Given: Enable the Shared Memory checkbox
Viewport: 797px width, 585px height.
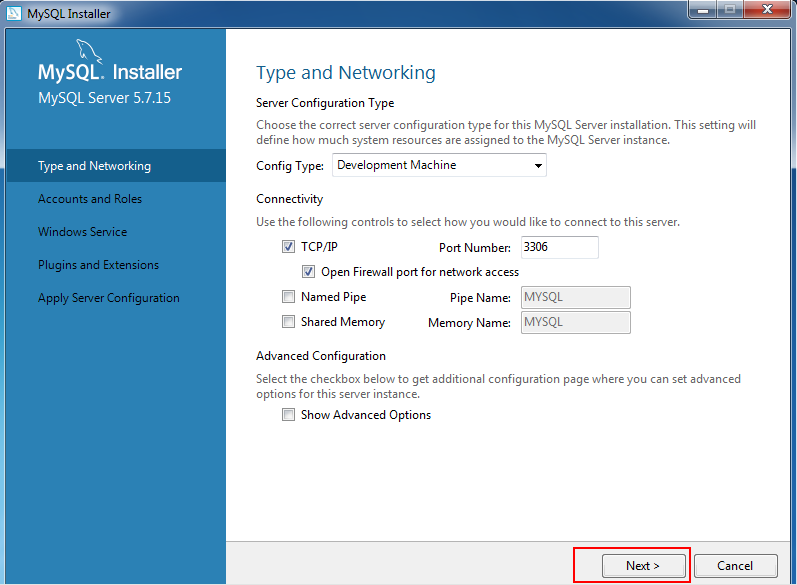Looking at the screenshot, I should point(288,322).
